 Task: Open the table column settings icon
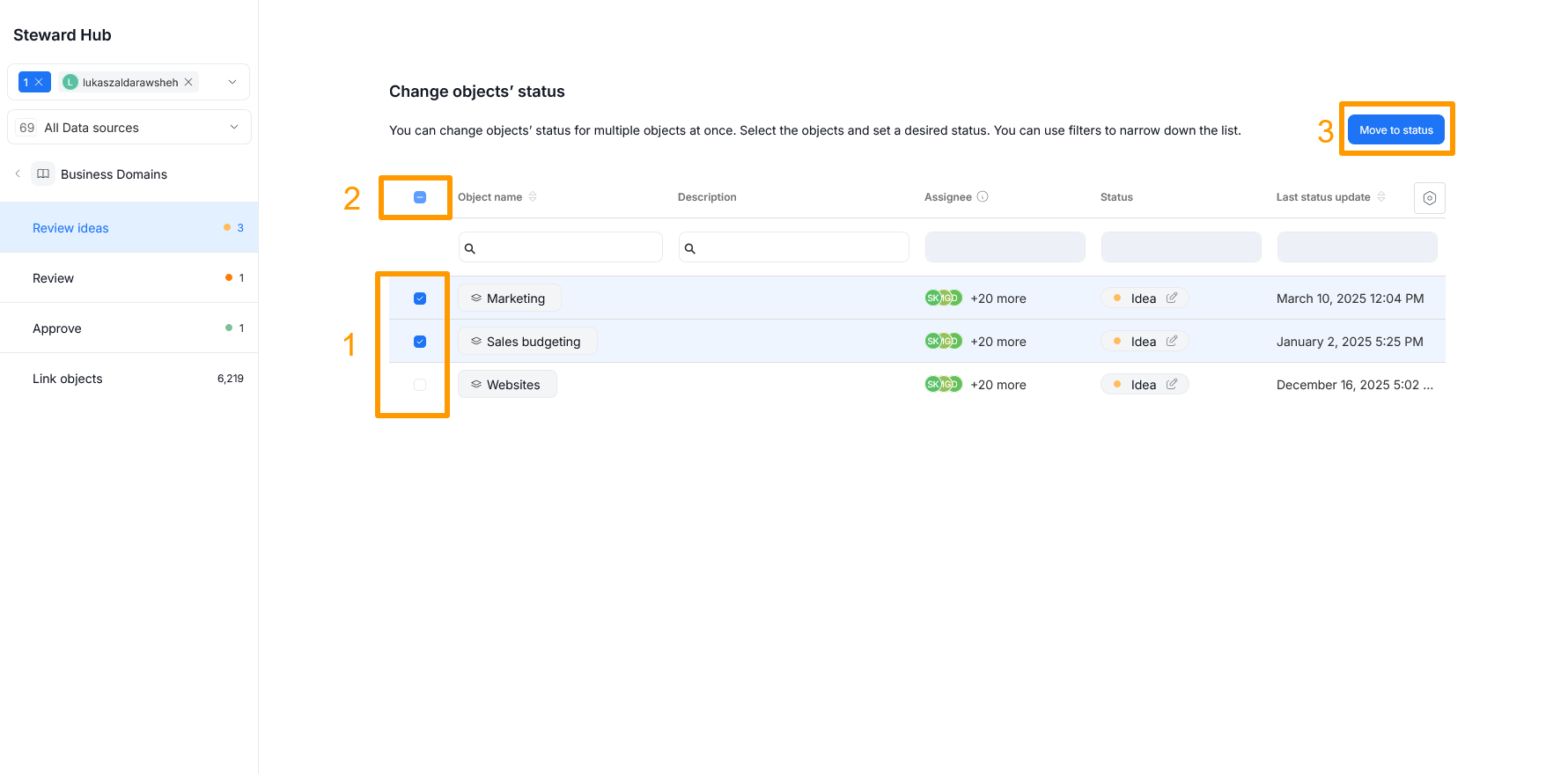pyautogui.click(x=1429, y=198)
